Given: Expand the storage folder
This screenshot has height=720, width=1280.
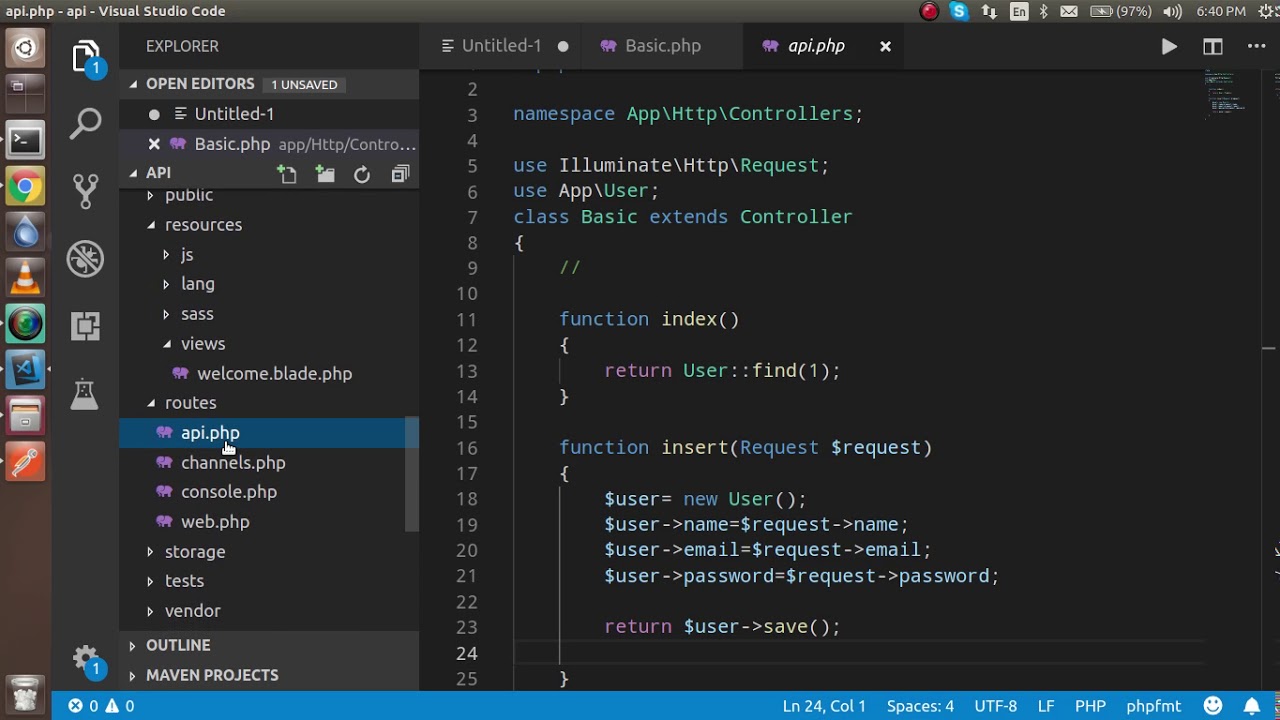Looking at the screenshot, I should click(x=194, y=551).
